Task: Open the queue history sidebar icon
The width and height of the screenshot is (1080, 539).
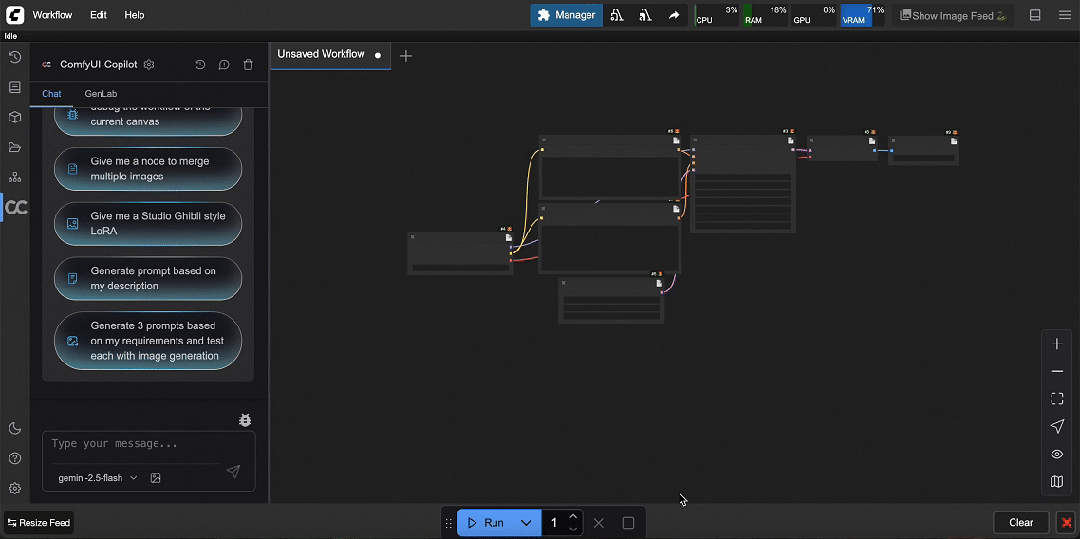Action: pyautogui.click(x=14, y=57)
